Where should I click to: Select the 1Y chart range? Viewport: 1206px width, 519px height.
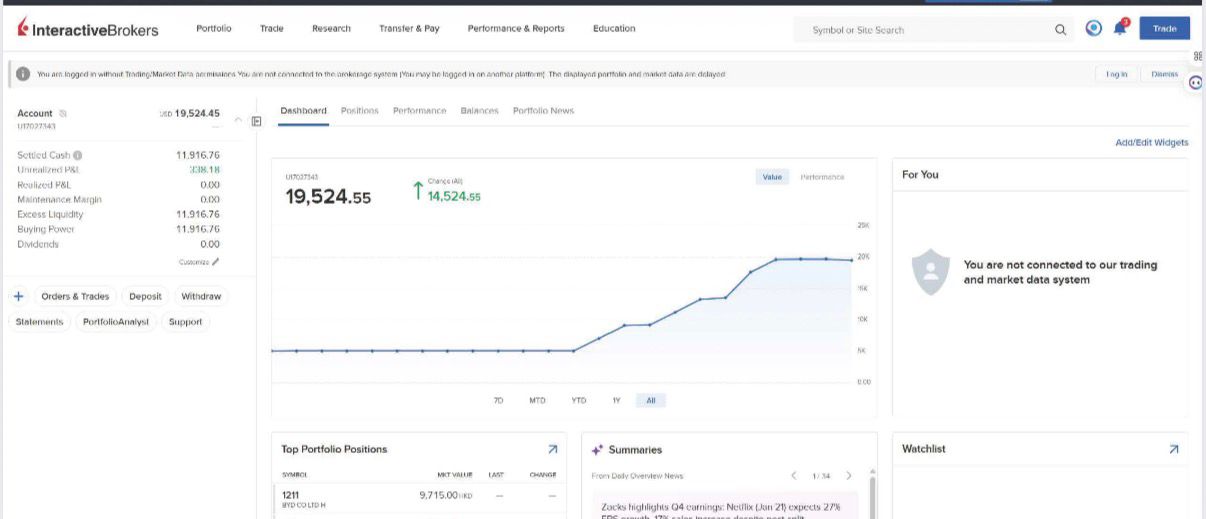coord(616,400)
